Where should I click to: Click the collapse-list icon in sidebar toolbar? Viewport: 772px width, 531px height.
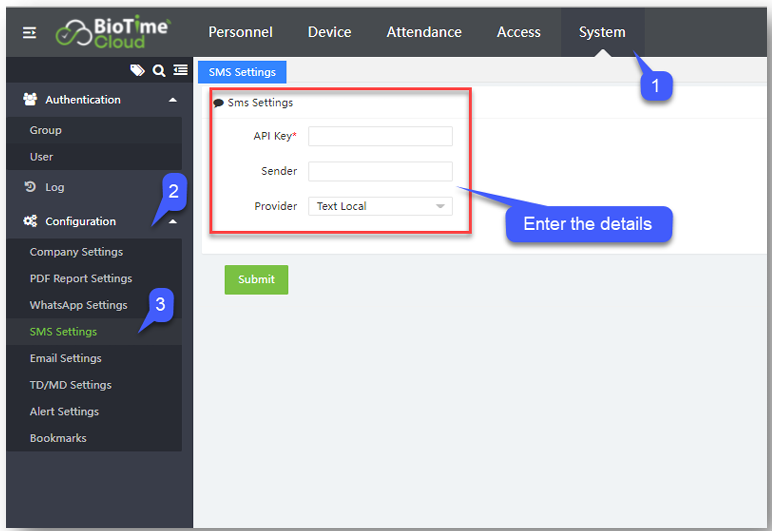[x=180, y=70]
